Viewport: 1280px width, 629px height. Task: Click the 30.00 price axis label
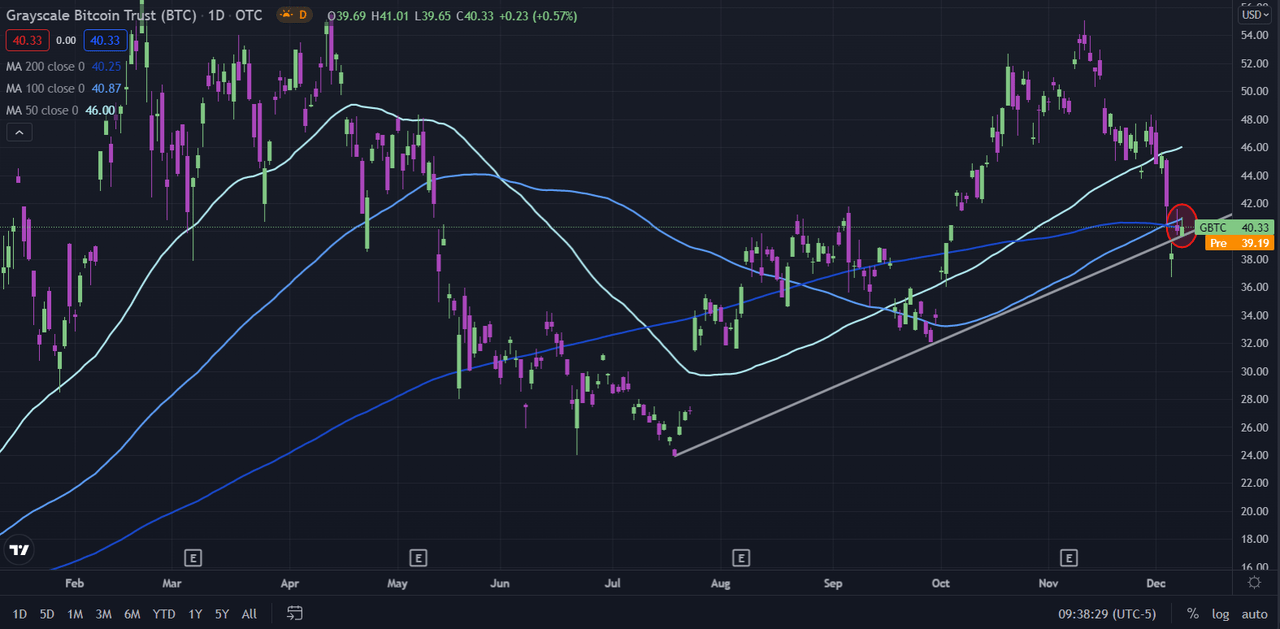[x=1255, y=371]
